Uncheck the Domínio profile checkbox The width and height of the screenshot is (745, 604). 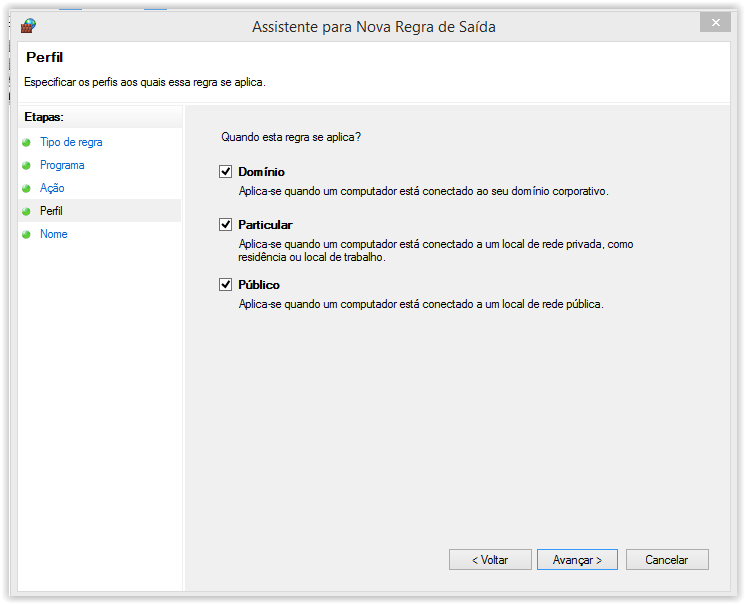pos(225,172)
